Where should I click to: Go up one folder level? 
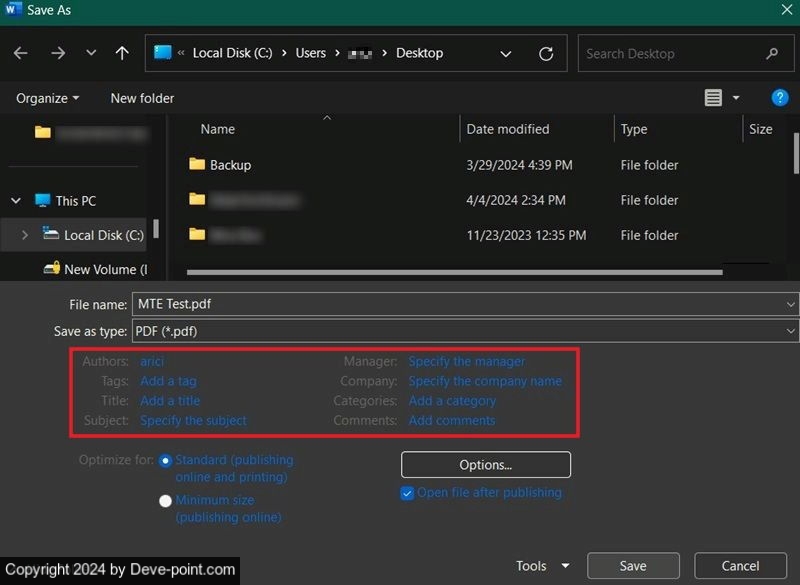pyautogui.click(x=122, y=53)
